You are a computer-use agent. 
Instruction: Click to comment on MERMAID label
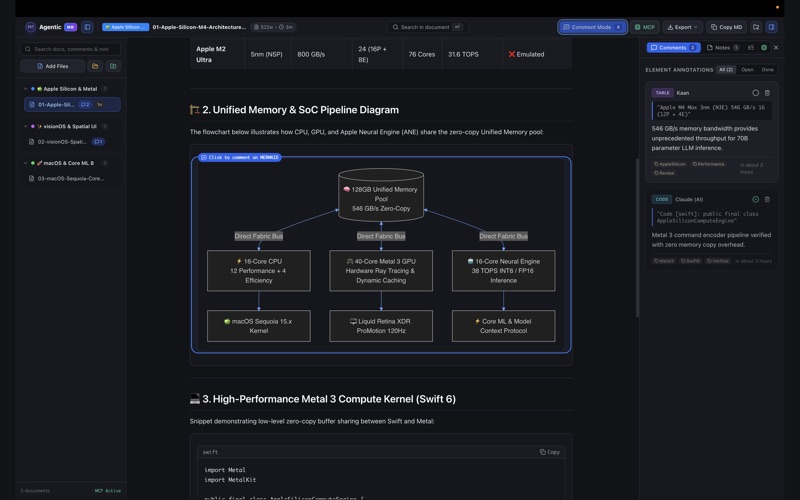[x=240, y=157]
